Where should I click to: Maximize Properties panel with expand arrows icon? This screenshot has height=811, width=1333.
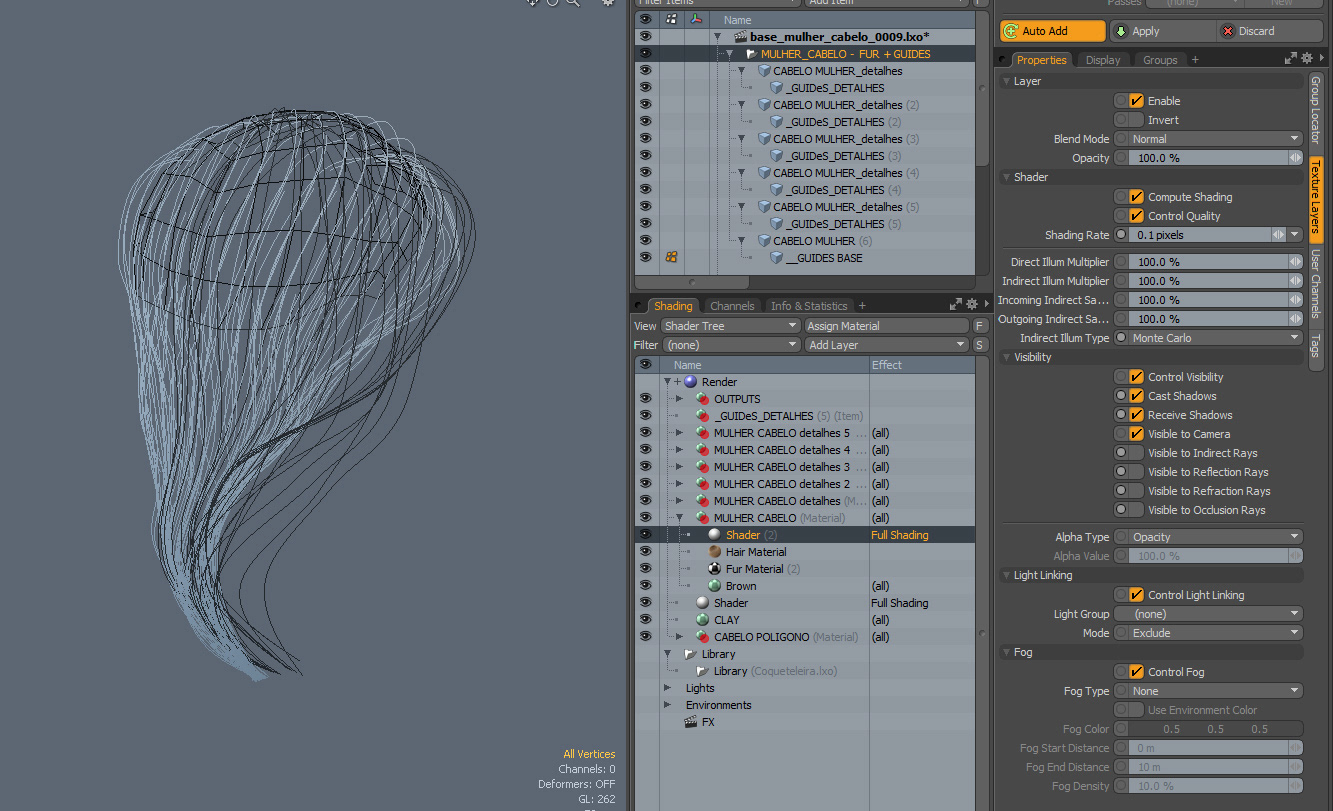coord(1291,59)
